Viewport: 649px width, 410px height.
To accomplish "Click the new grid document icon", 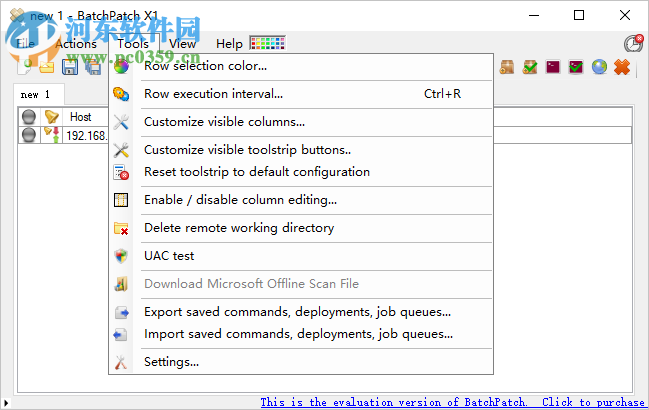I will point(25,67).
